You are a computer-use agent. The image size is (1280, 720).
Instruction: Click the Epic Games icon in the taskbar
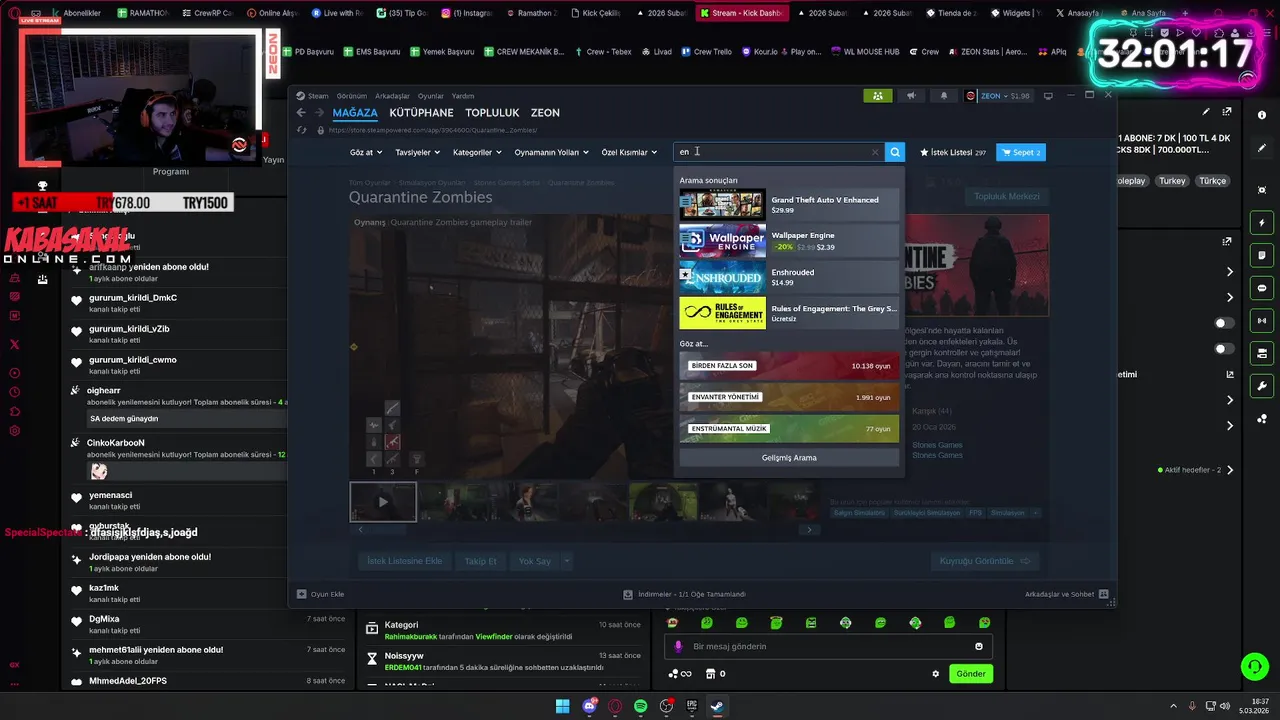(x=692, y=706)
